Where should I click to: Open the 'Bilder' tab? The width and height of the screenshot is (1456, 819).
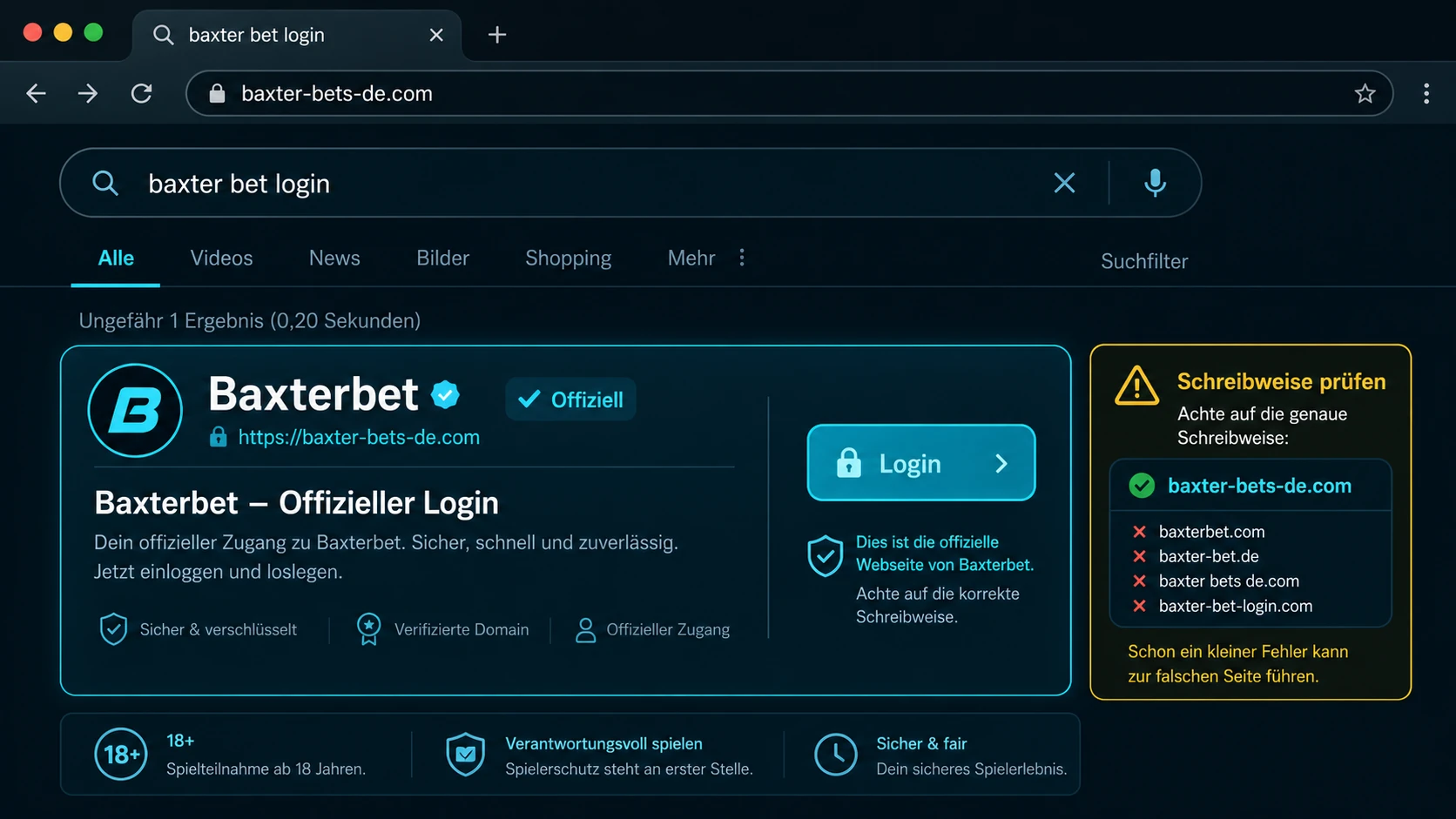pyautogui.click(x=442, y=258)
